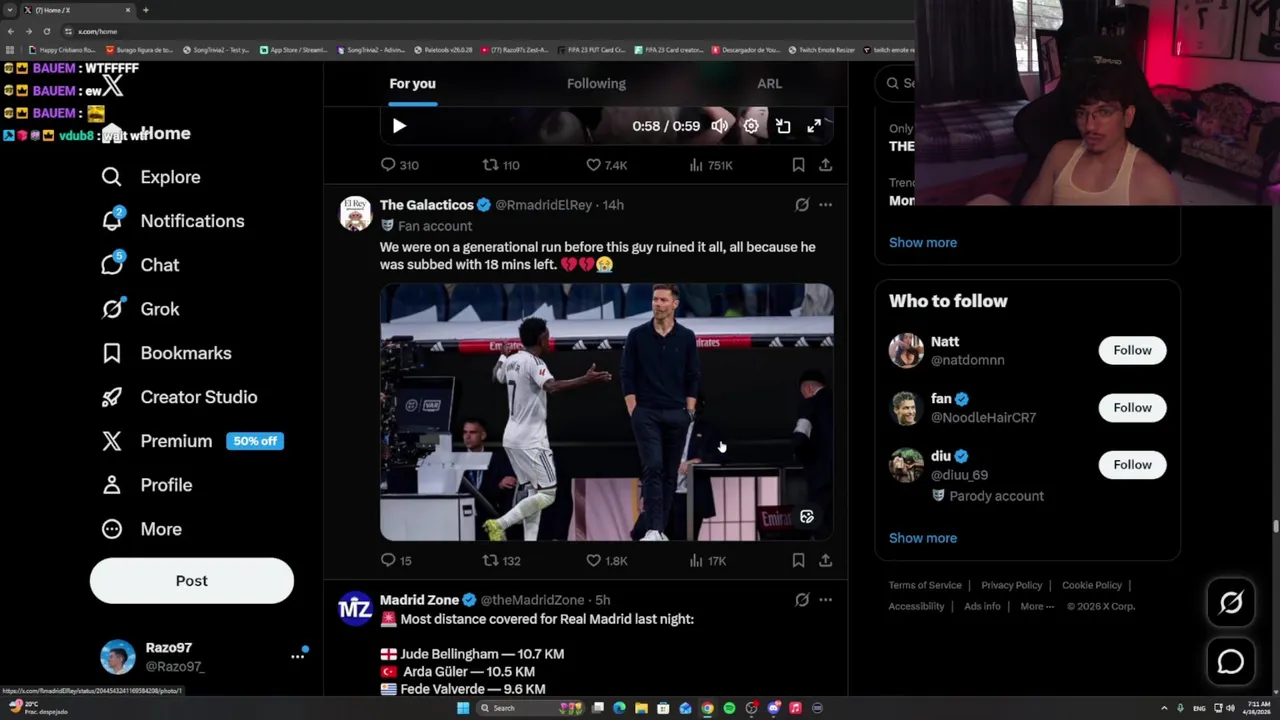Show more trends link
The width and height of the screenshot is (1280, 720).
click(923, 242)
